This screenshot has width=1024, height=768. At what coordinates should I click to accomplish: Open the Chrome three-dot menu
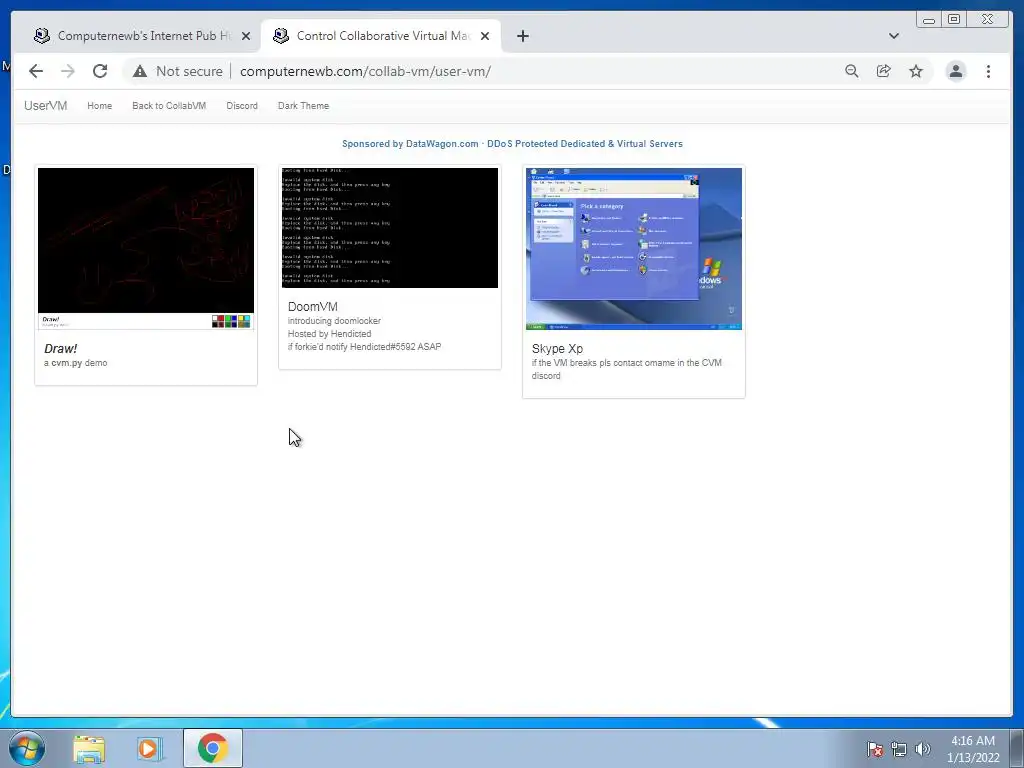(988, 71)
